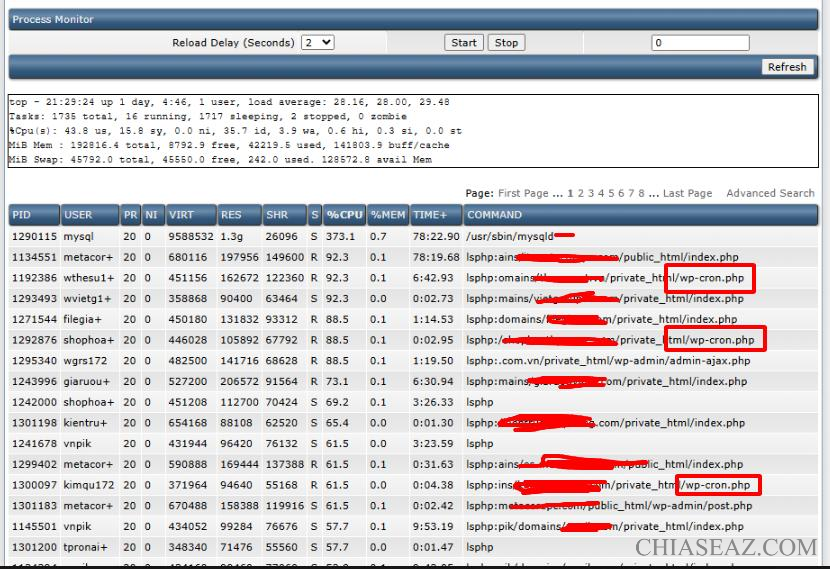Select process PID 1300097 of kimqu172
The image size is (830, 569).
[32, 485]
